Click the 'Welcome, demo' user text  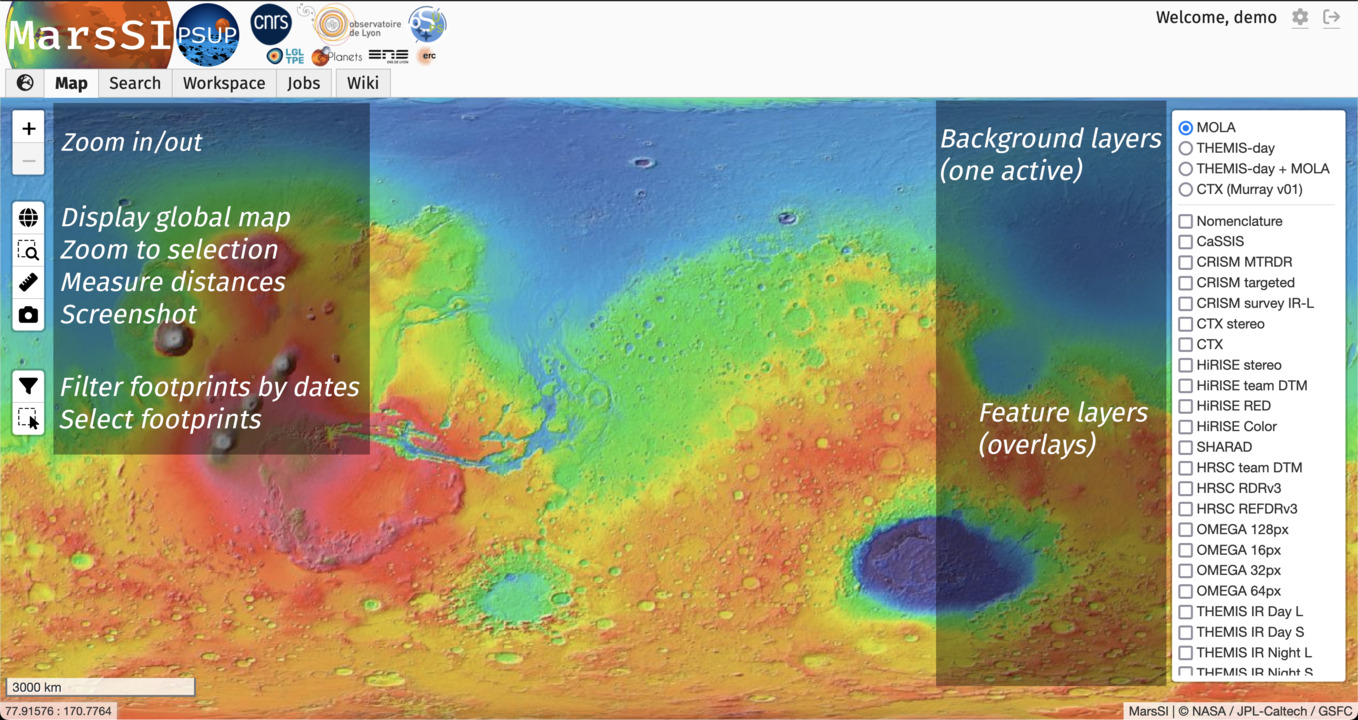[x=1216, y=18]
